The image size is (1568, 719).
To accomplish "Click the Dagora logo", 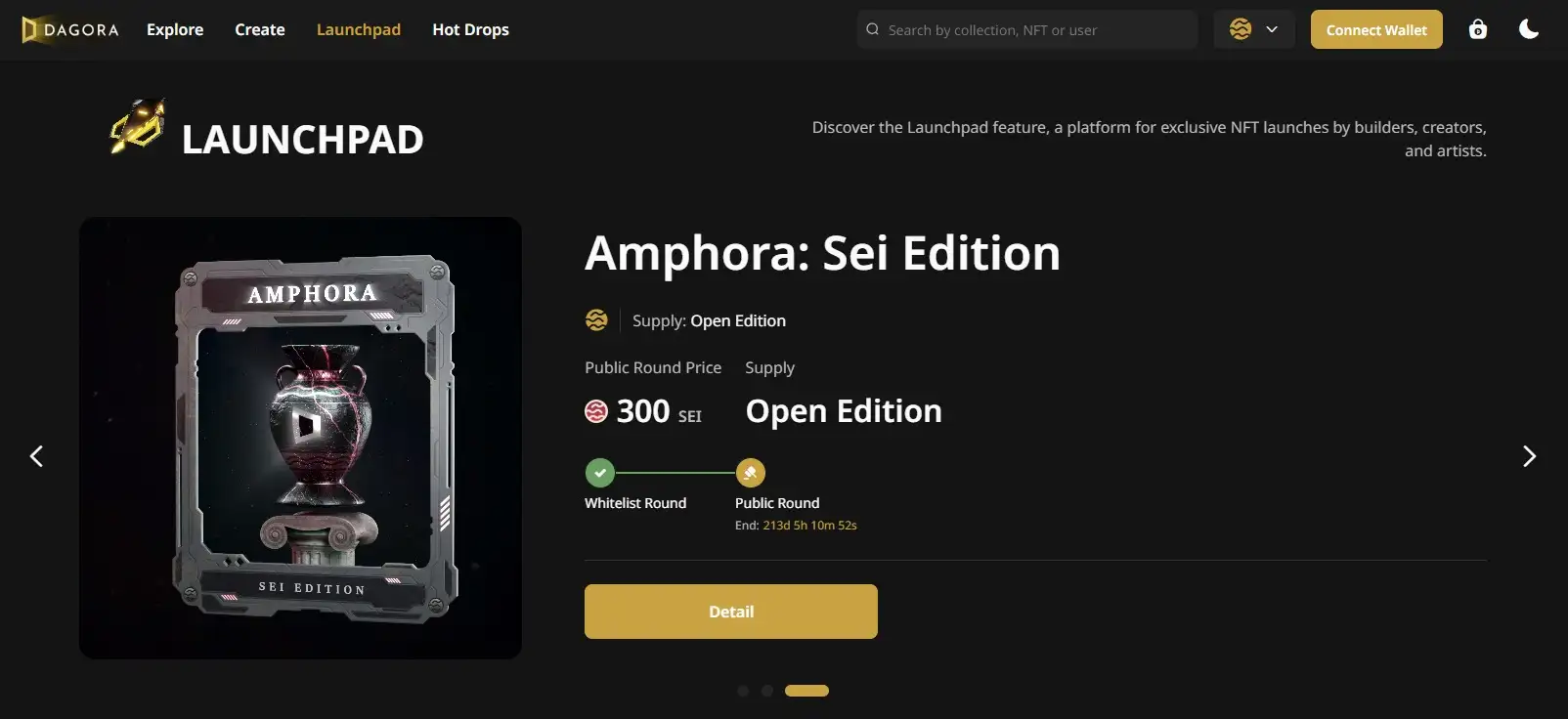I will pos(70,30).
